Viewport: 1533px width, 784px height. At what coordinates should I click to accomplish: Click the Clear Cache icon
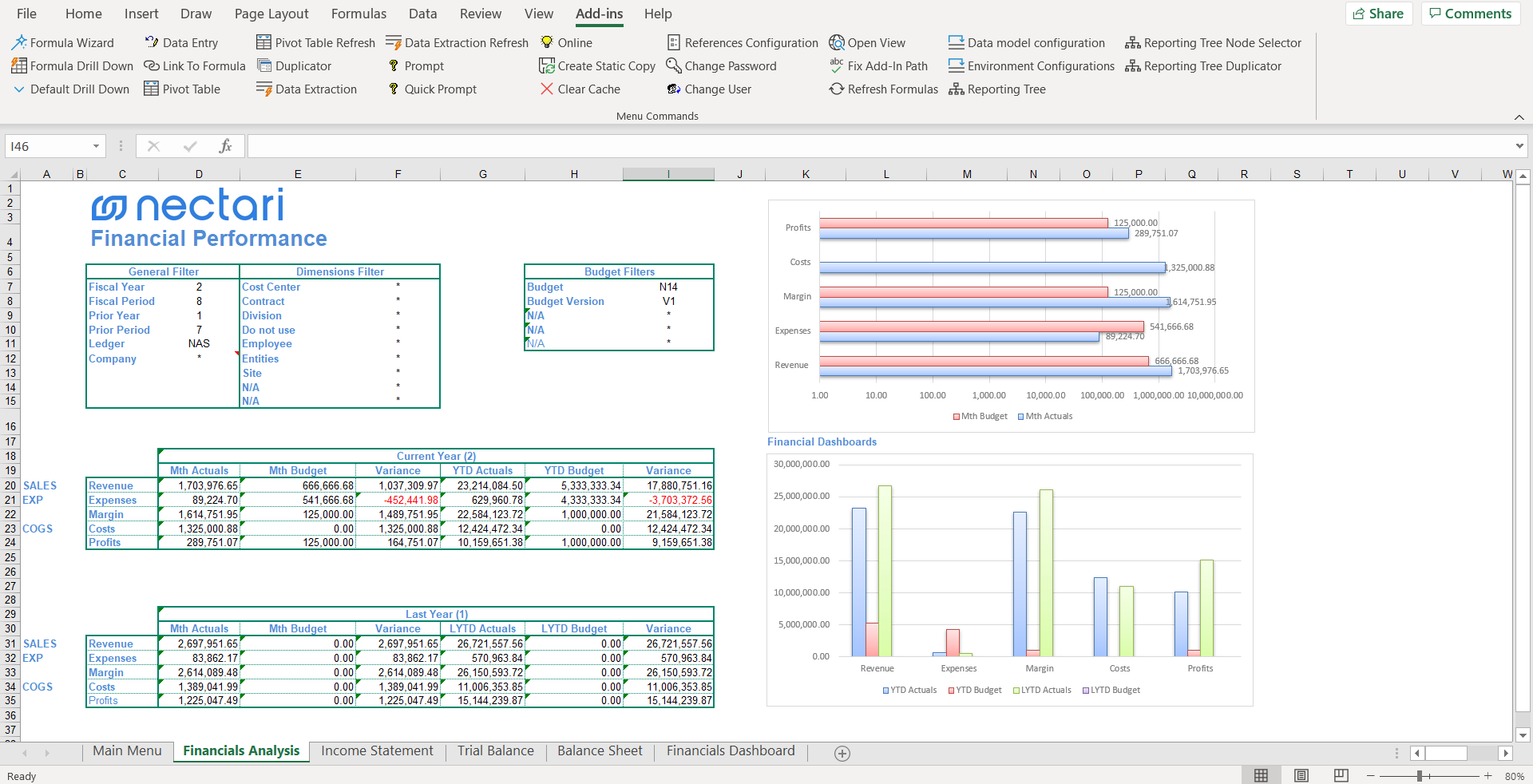tap(547, 89)
